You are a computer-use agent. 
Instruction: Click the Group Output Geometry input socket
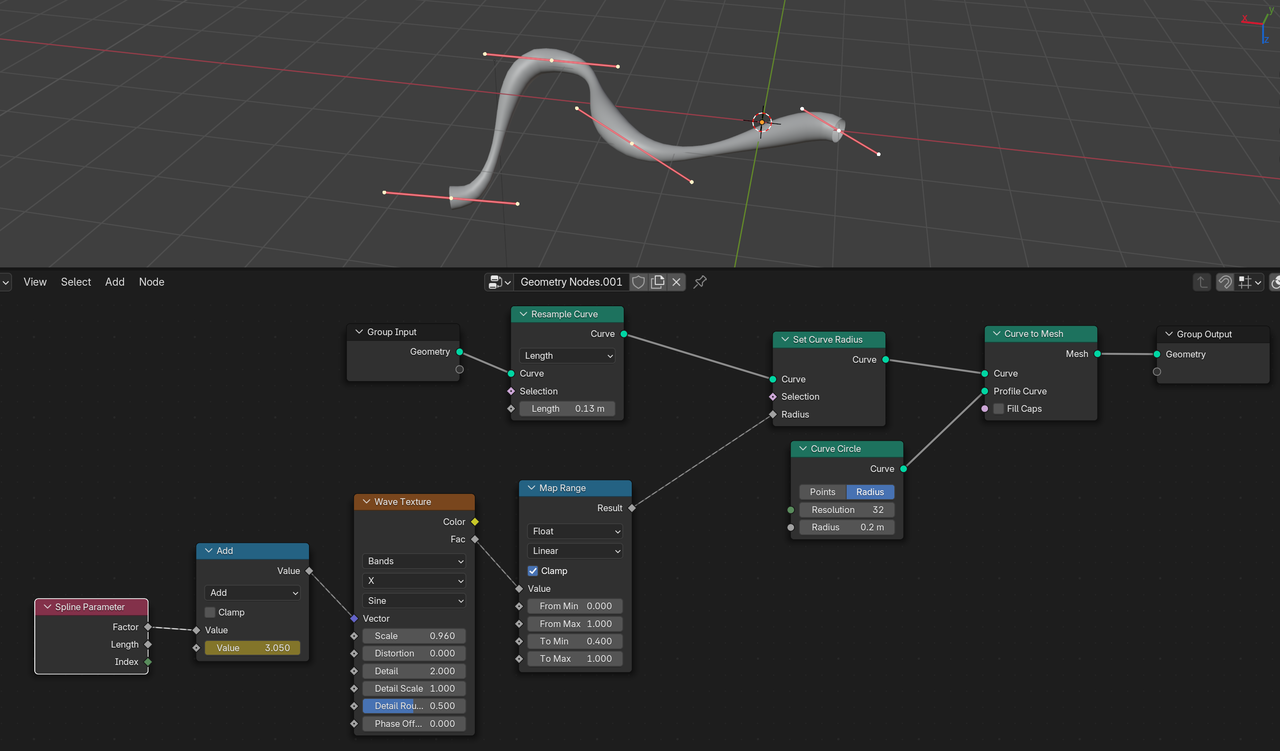click(1157, 354)
